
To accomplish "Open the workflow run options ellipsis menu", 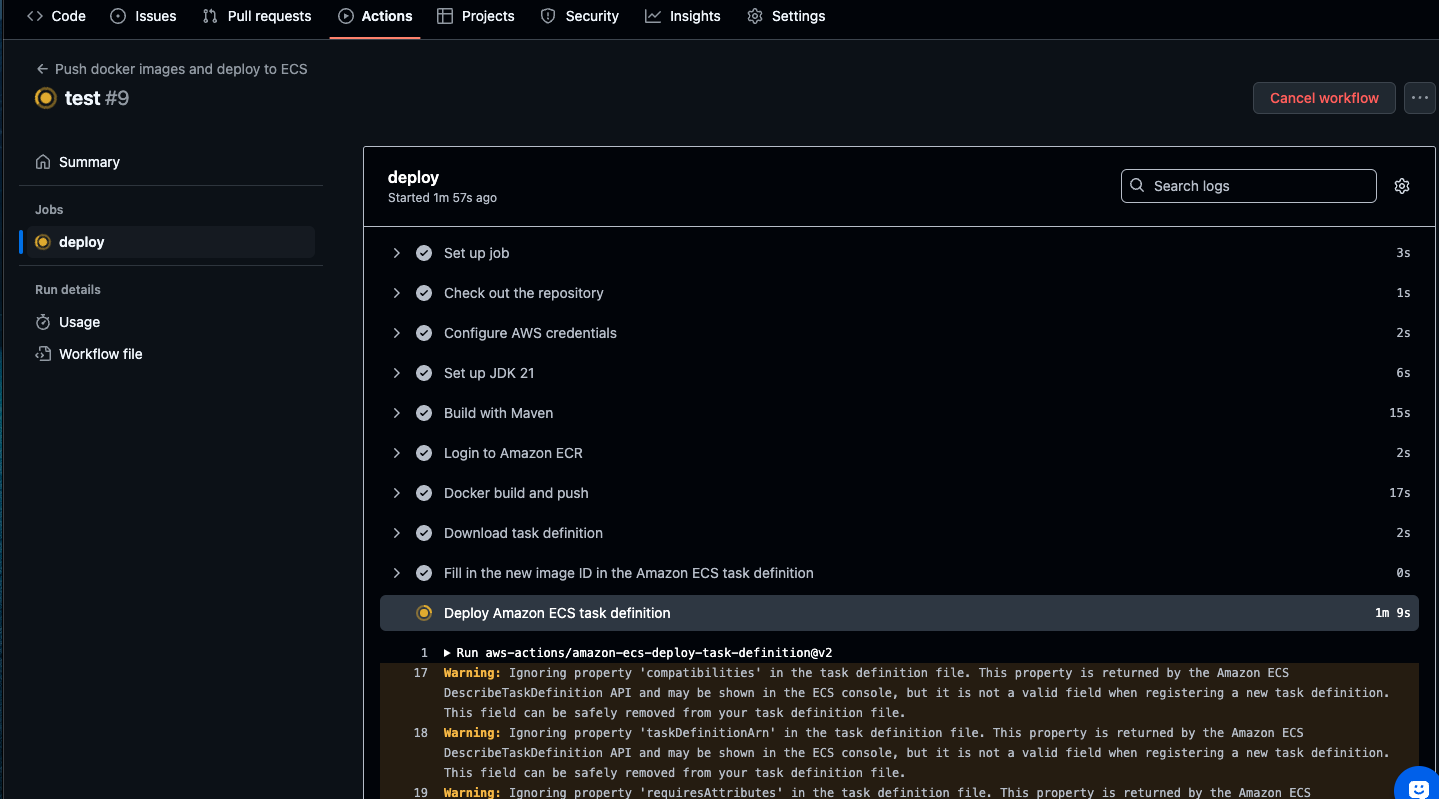I will click(x=1419, y=97).
